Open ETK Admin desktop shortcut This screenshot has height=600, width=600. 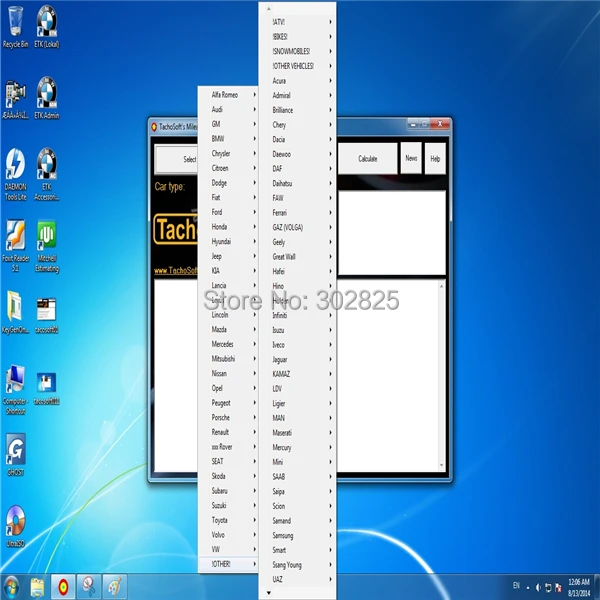pyautogui.click(x=47, y=99)
